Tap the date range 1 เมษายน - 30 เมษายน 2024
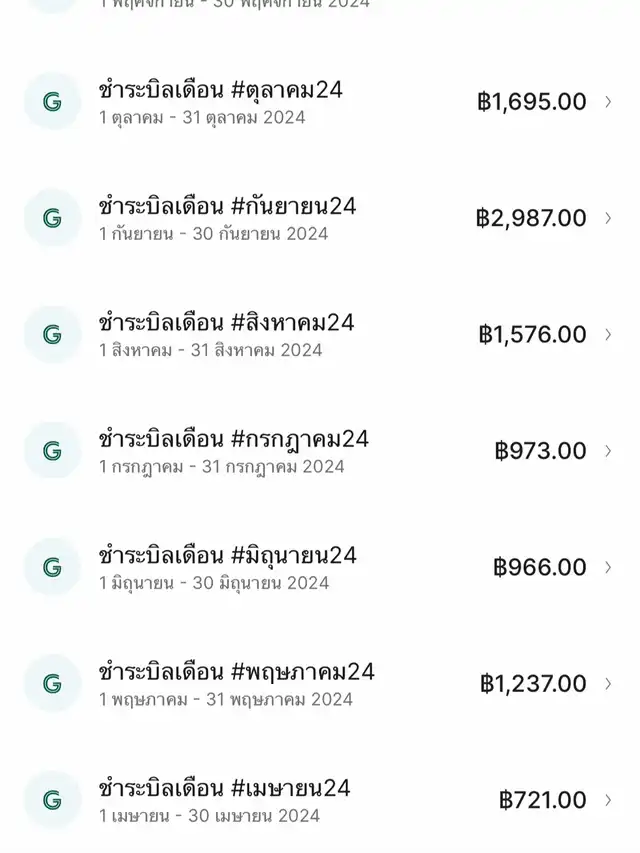This screenshot has width=640, height=853. pyautogui.click(x=210, y=816)
